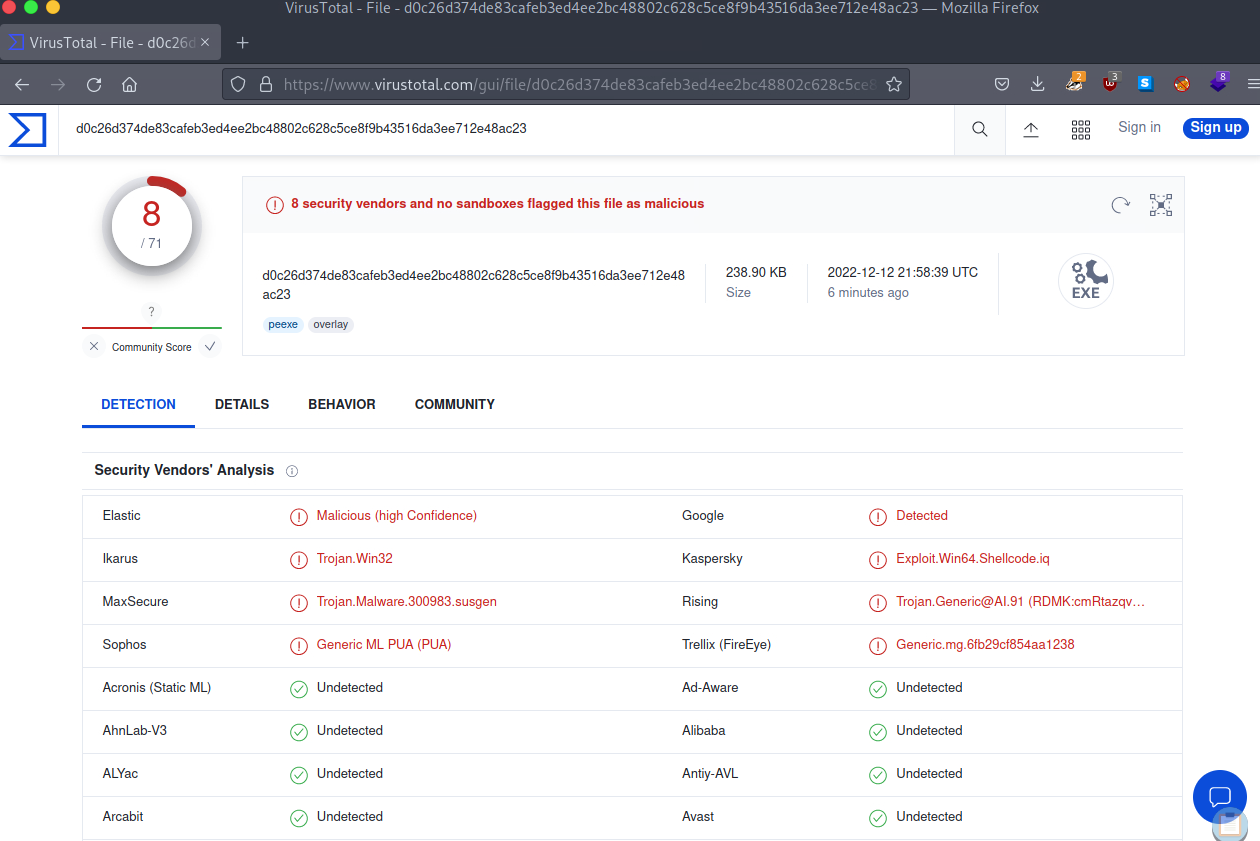
Task: Vote negative on Community Score
Action: [x=94, y=347]
